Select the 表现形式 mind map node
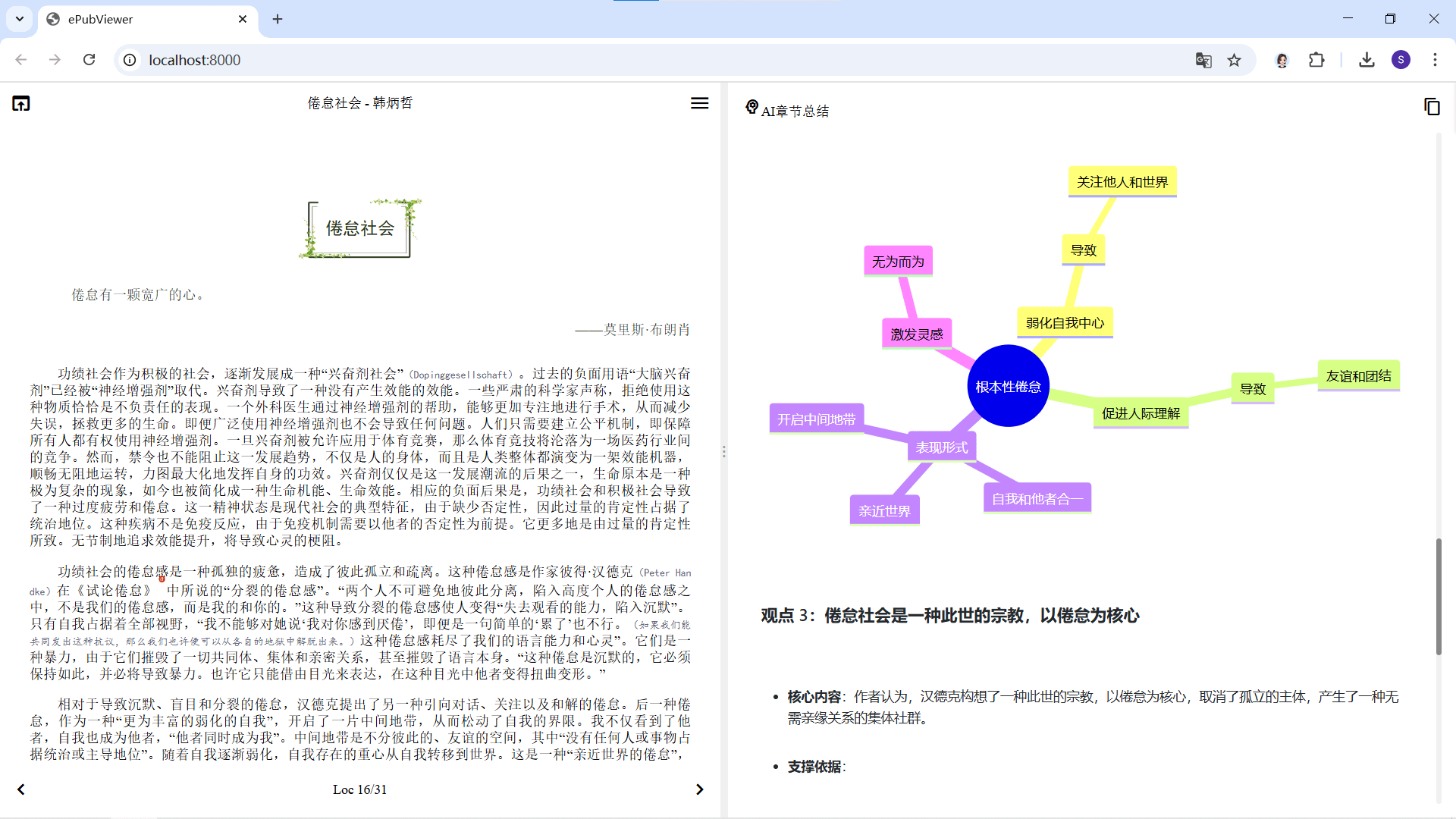 (x=941, y=447)
